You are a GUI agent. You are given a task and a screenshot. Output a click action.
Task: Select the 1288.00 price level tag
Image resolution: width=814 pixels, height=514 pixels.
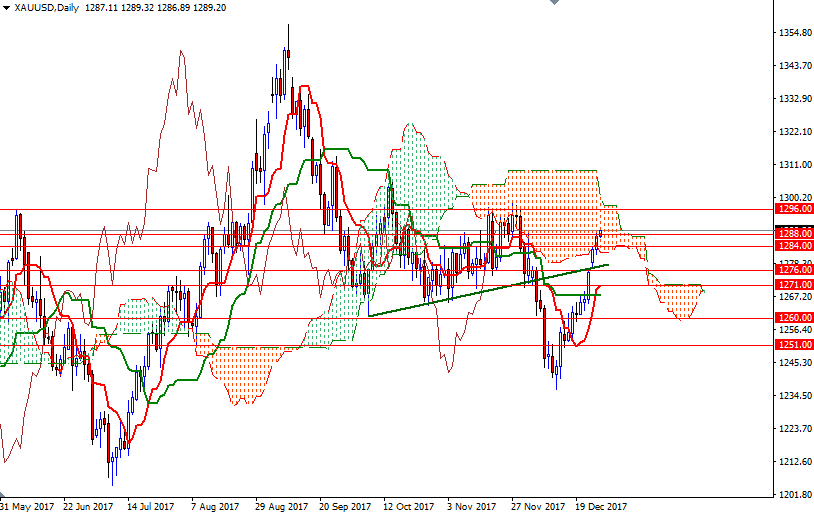coord(794,233)
